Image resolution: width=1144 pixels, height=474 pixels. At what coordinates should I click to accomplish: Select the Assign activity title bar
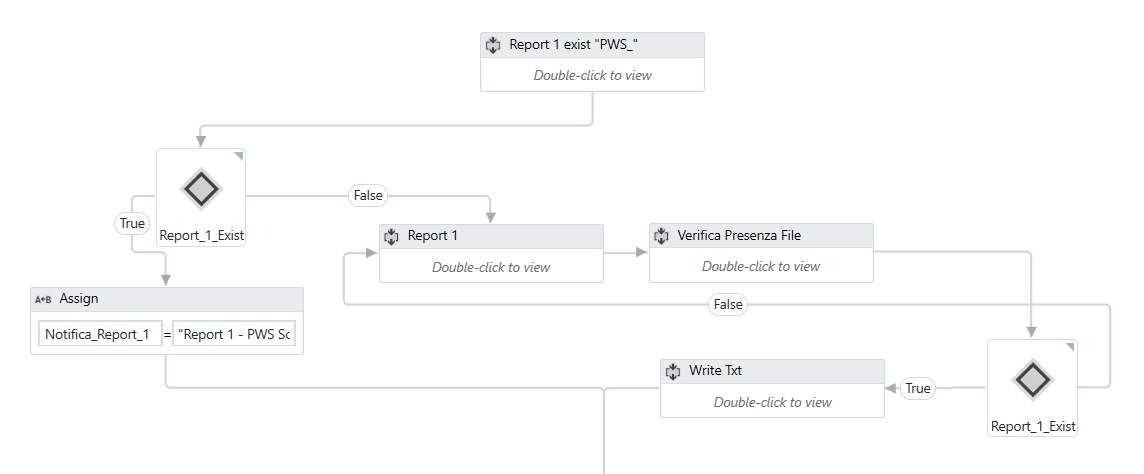pos(166,299)
